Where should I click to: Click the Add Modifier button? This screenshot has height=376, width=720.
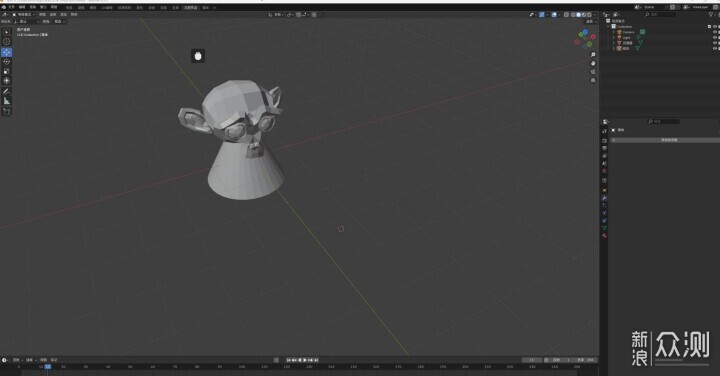point(669,140)
